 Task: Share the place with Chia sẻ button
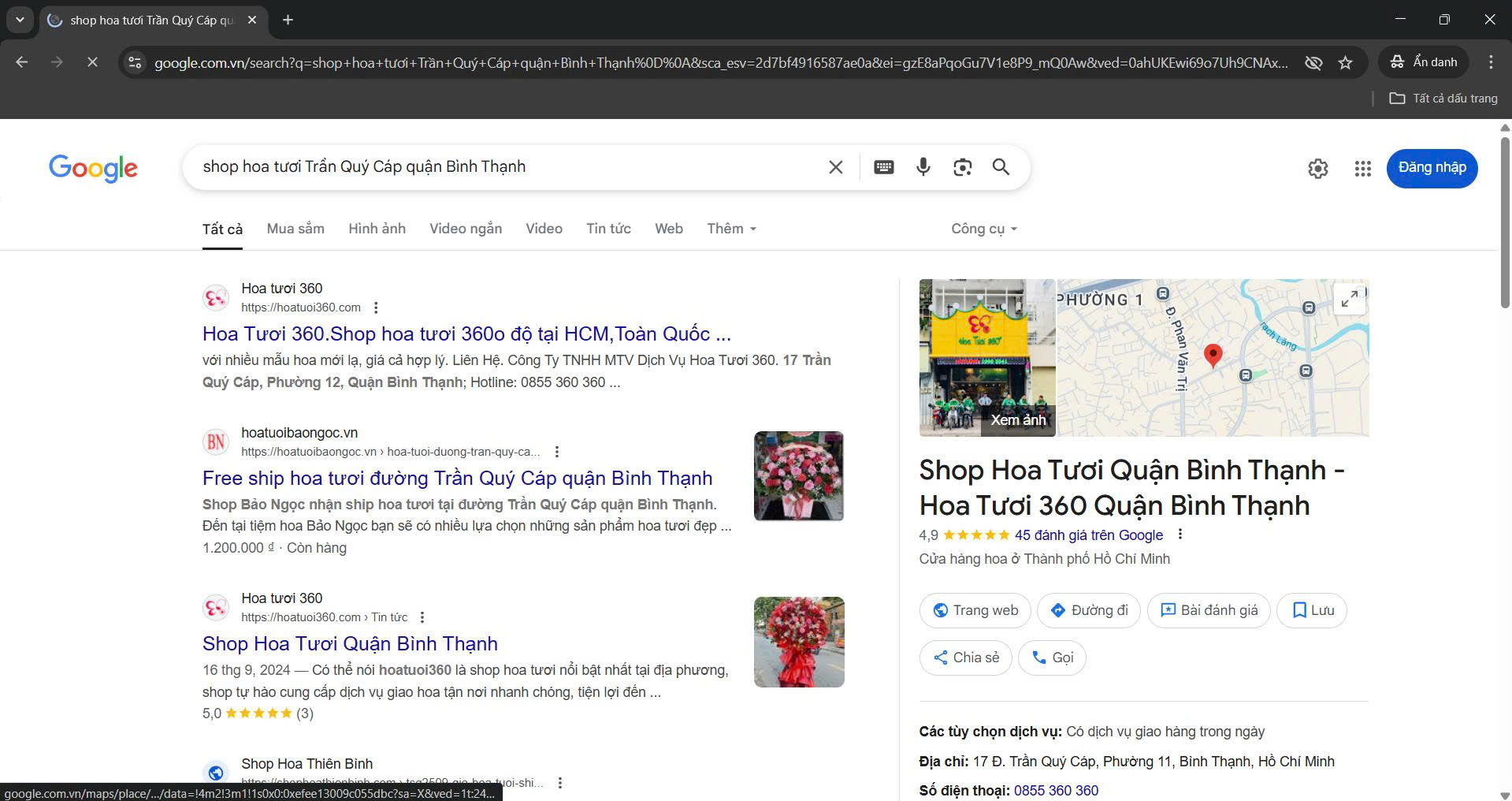965,658
